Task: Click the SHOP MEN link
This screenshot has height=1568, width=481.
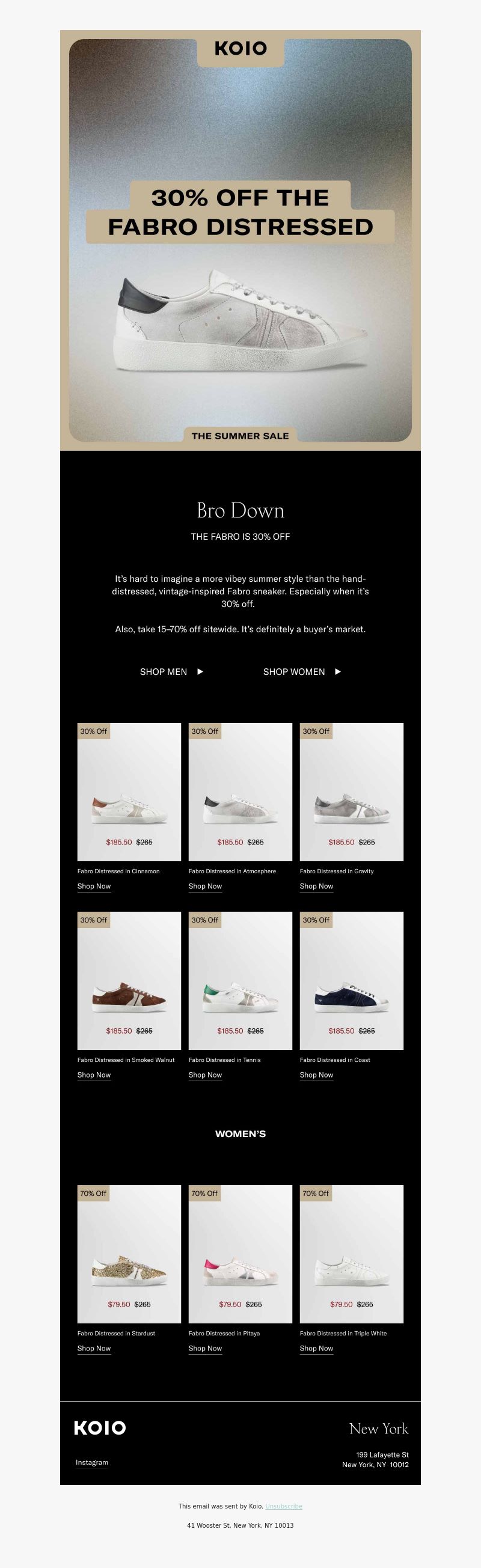Action: 163,672
